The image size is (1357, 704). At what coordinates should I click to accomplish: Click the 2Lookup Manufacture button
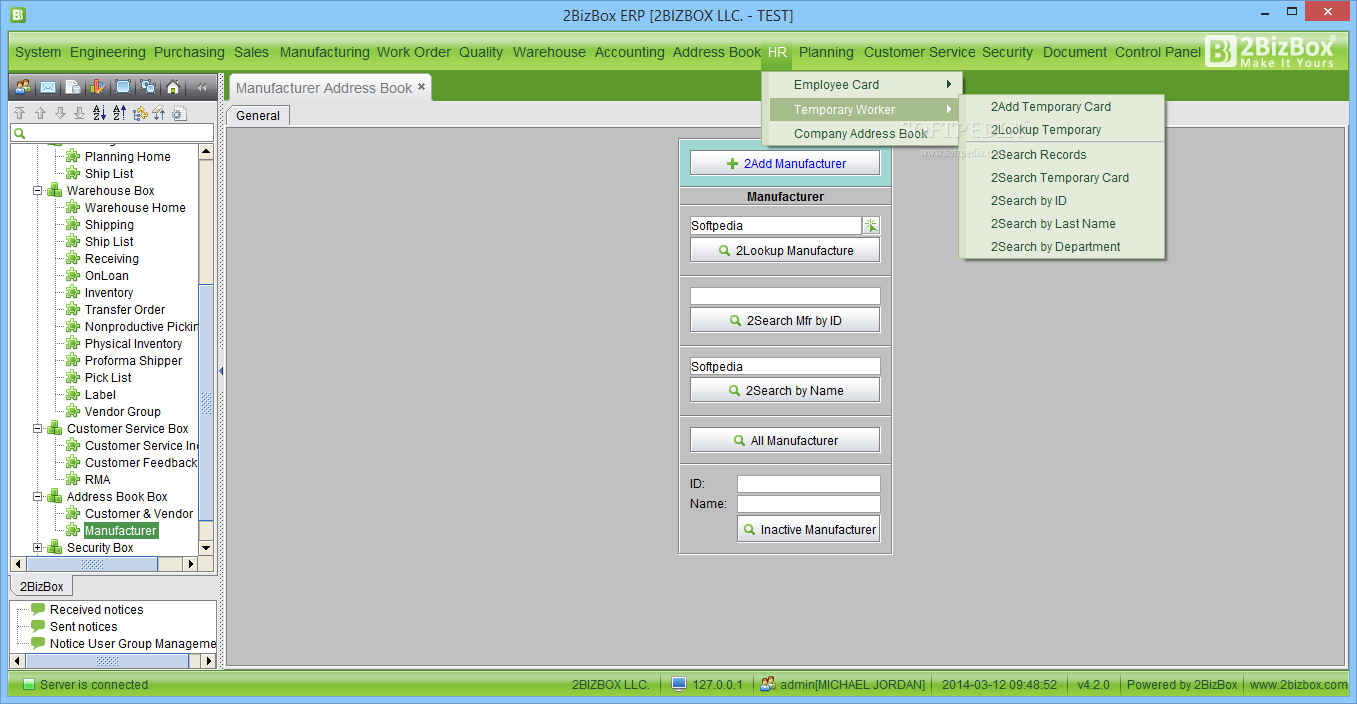785,250
